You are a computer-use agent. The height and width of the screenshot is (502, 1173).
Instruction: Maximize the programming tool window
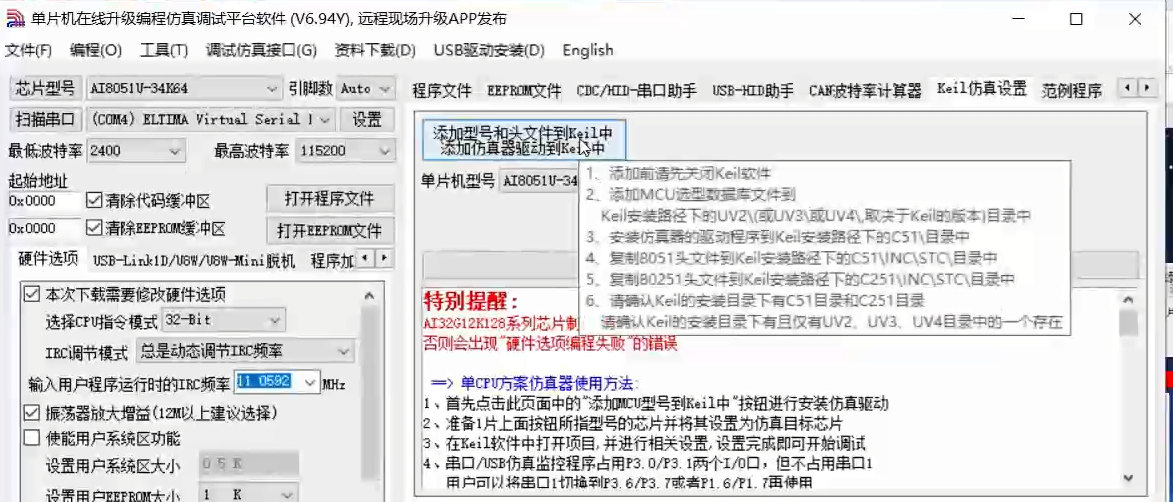[1076, 19]
